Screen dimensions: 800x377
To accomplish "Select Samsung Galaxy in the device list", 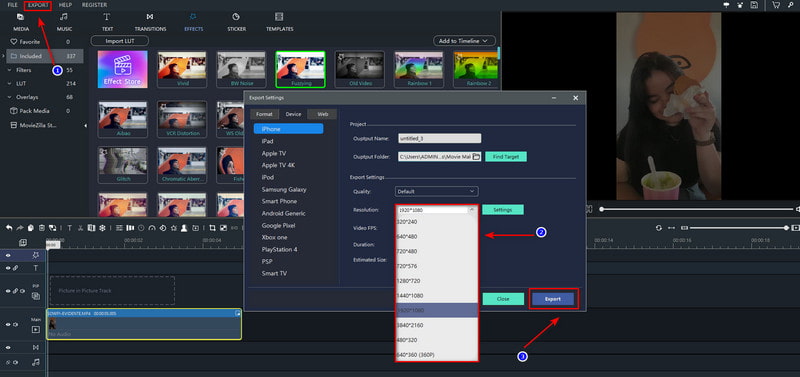I will (284, 189).
